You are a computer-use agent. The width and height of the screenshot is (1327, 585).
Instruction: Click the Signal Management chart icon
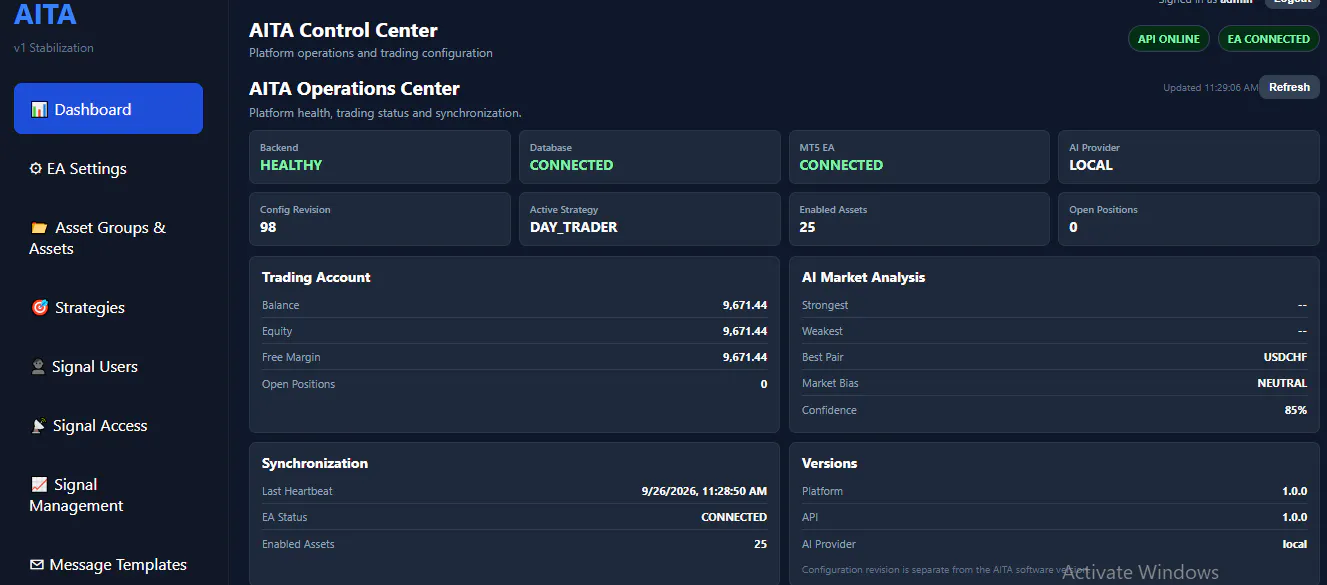39,485
